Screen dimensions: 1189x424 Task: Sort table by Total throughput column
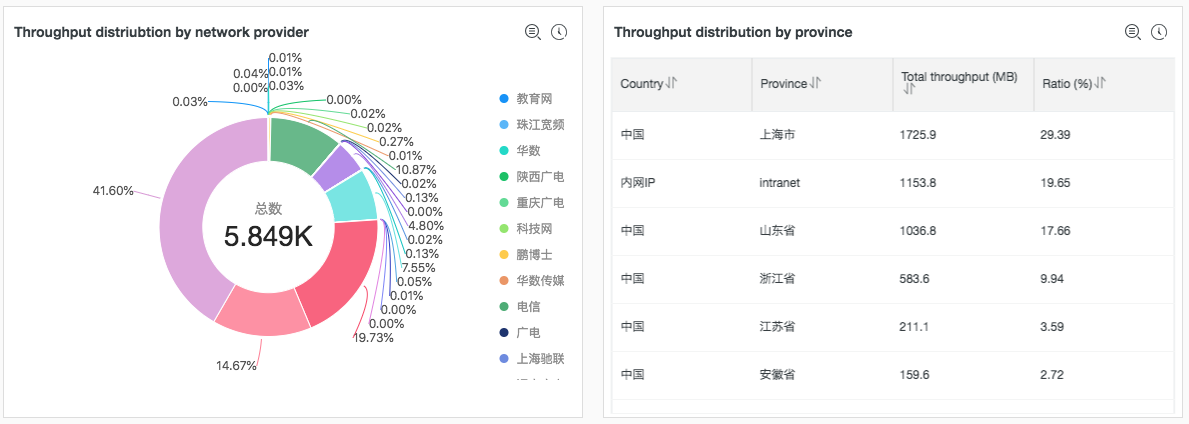pos(908,90)
